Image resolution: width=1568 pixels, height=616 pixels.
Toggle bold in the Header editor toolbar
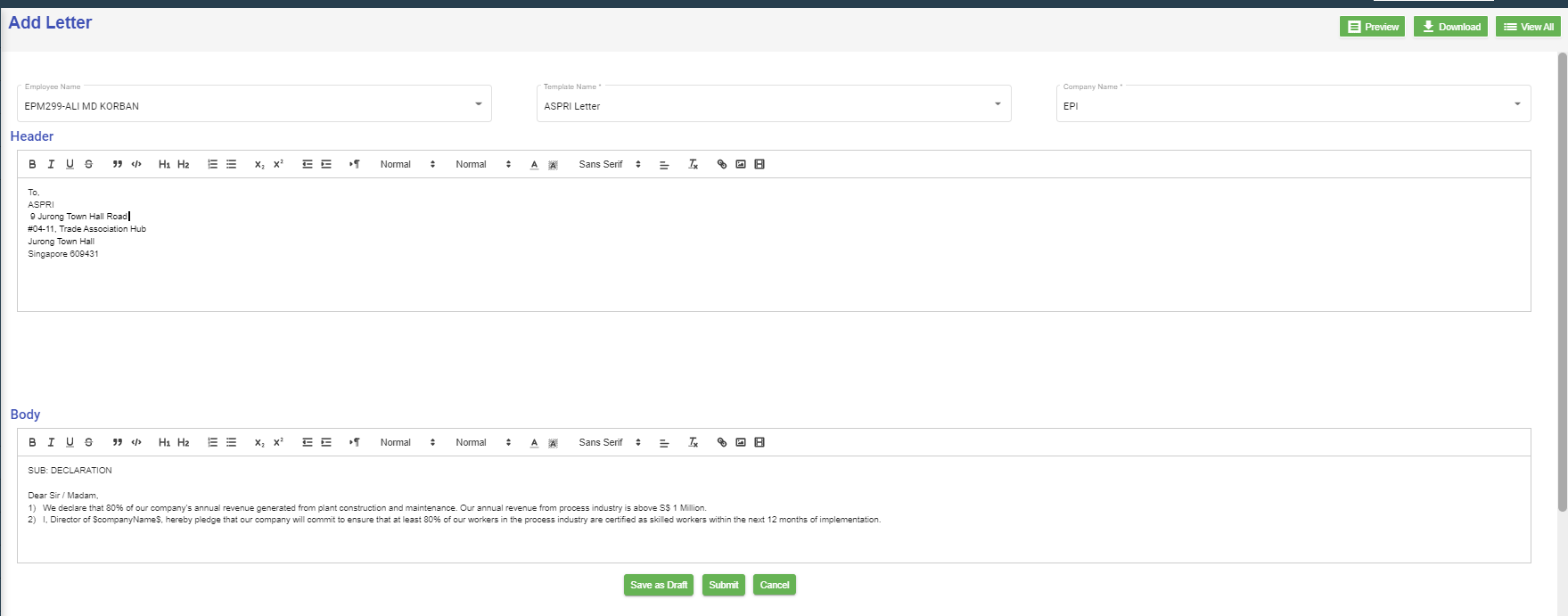point(32,164)
